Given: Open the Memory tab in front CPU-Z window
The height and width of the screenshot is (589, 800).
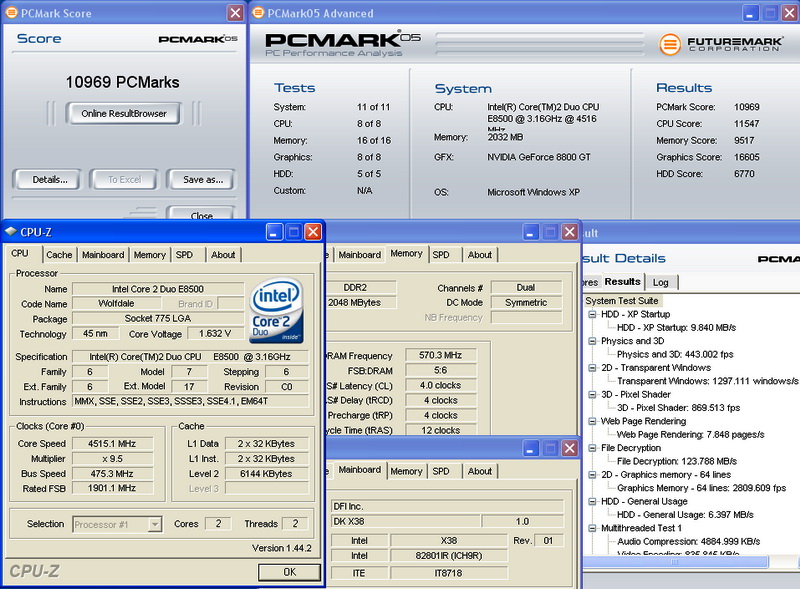Looking at the screenshot, I should [x=149, y=255].
